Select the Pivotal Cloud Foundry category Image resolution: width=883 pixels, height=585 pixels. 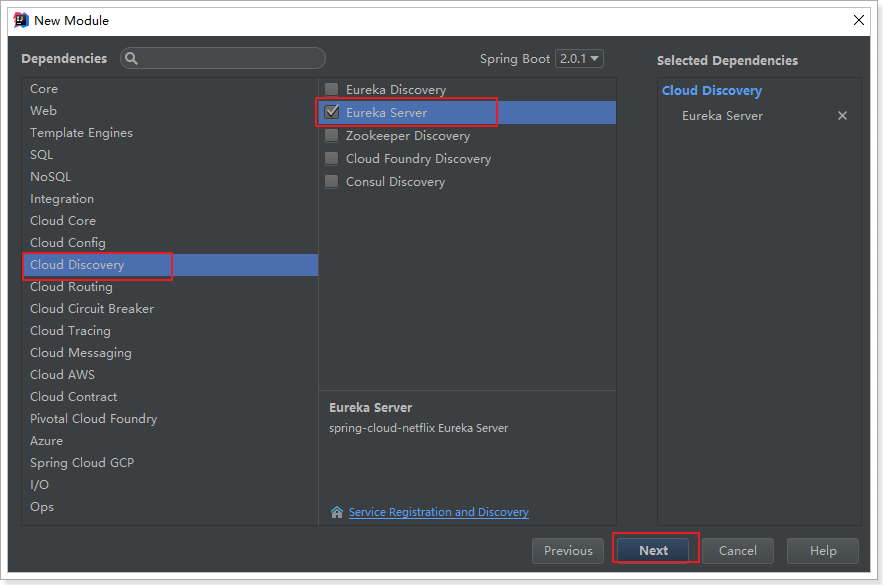(170, 418)
